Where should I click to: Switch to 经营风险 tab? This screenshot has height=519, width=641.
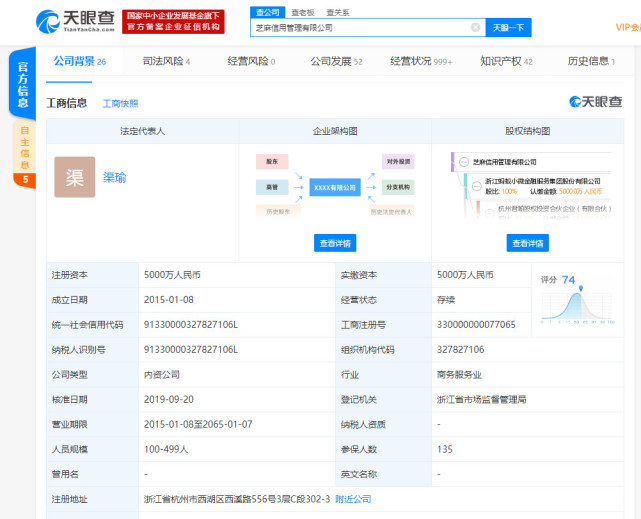251,62
